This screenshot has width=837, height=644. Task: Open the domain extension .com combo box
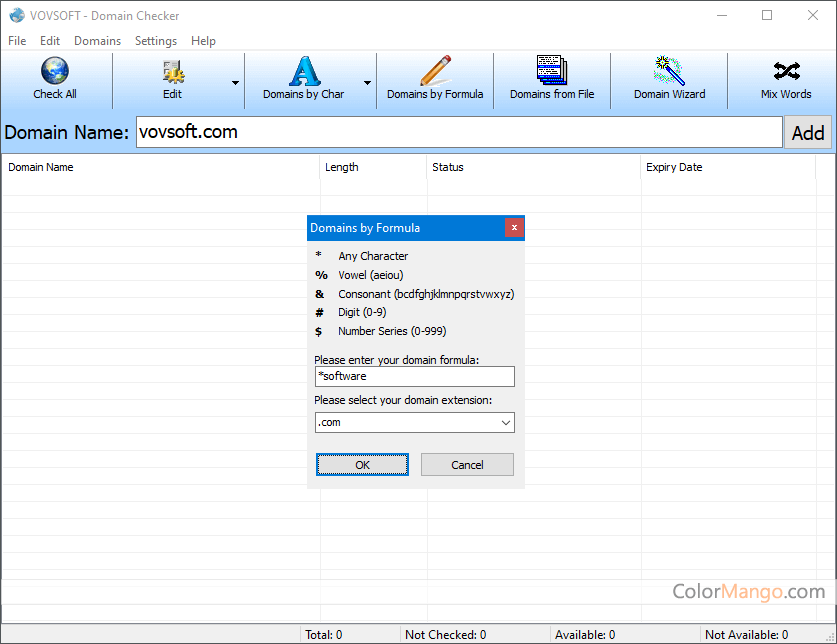(x=414, y=423)
